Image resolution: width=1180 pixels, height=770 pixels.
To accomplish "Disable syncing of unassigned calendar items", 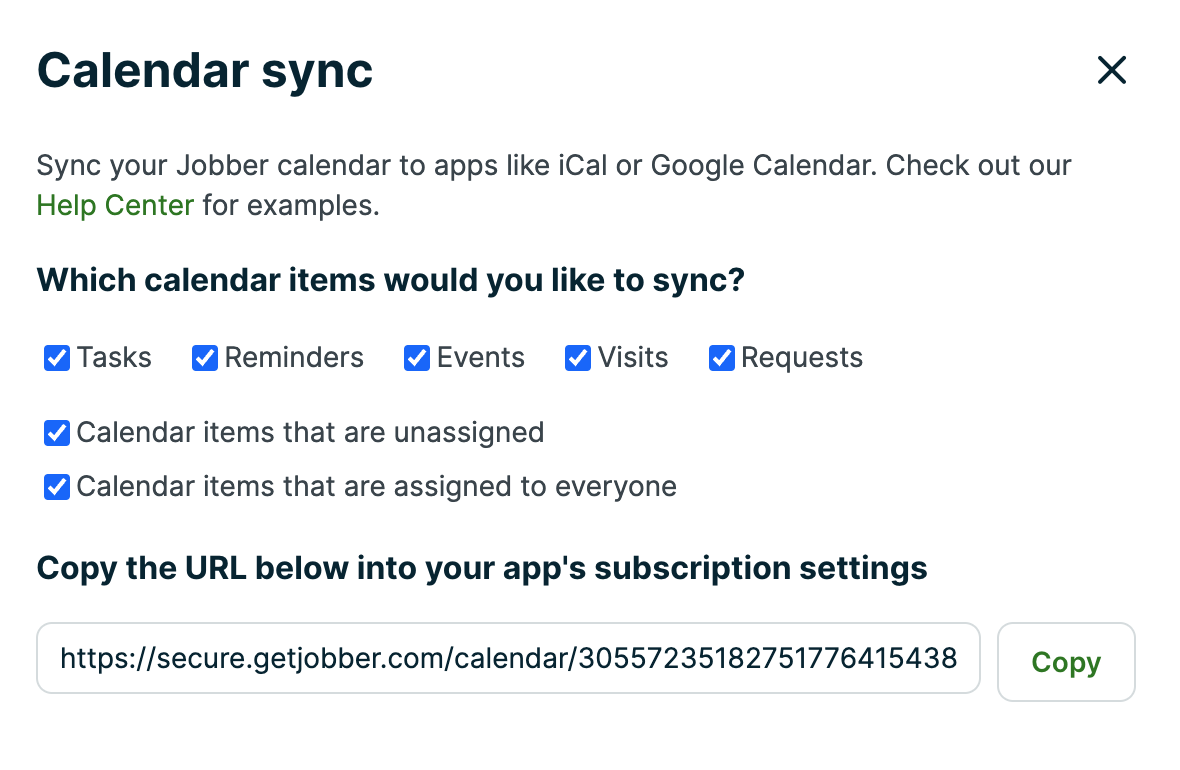I will (x=56, y=432).
